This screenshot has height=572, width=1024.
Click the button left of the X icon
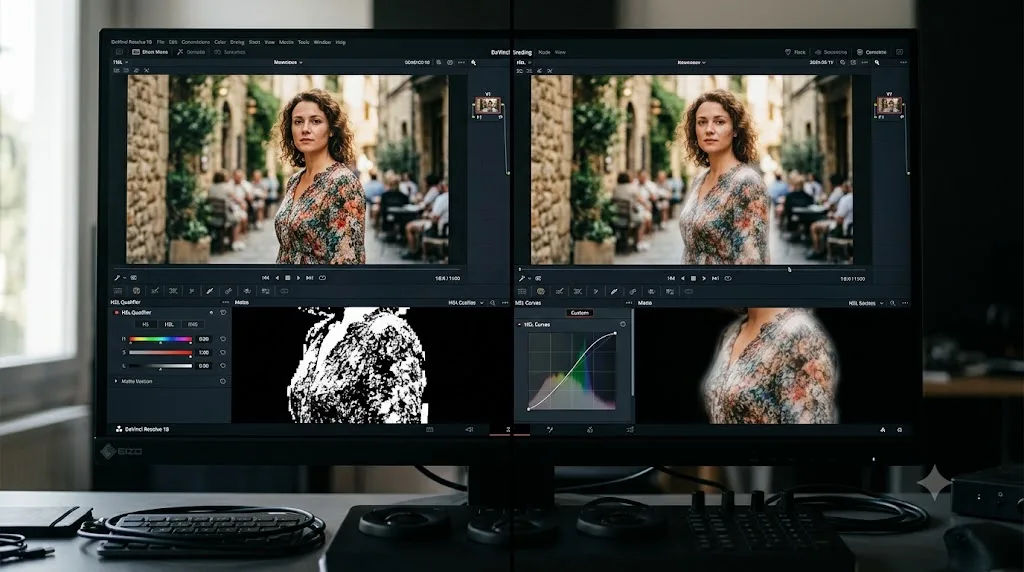coord(150,52)
